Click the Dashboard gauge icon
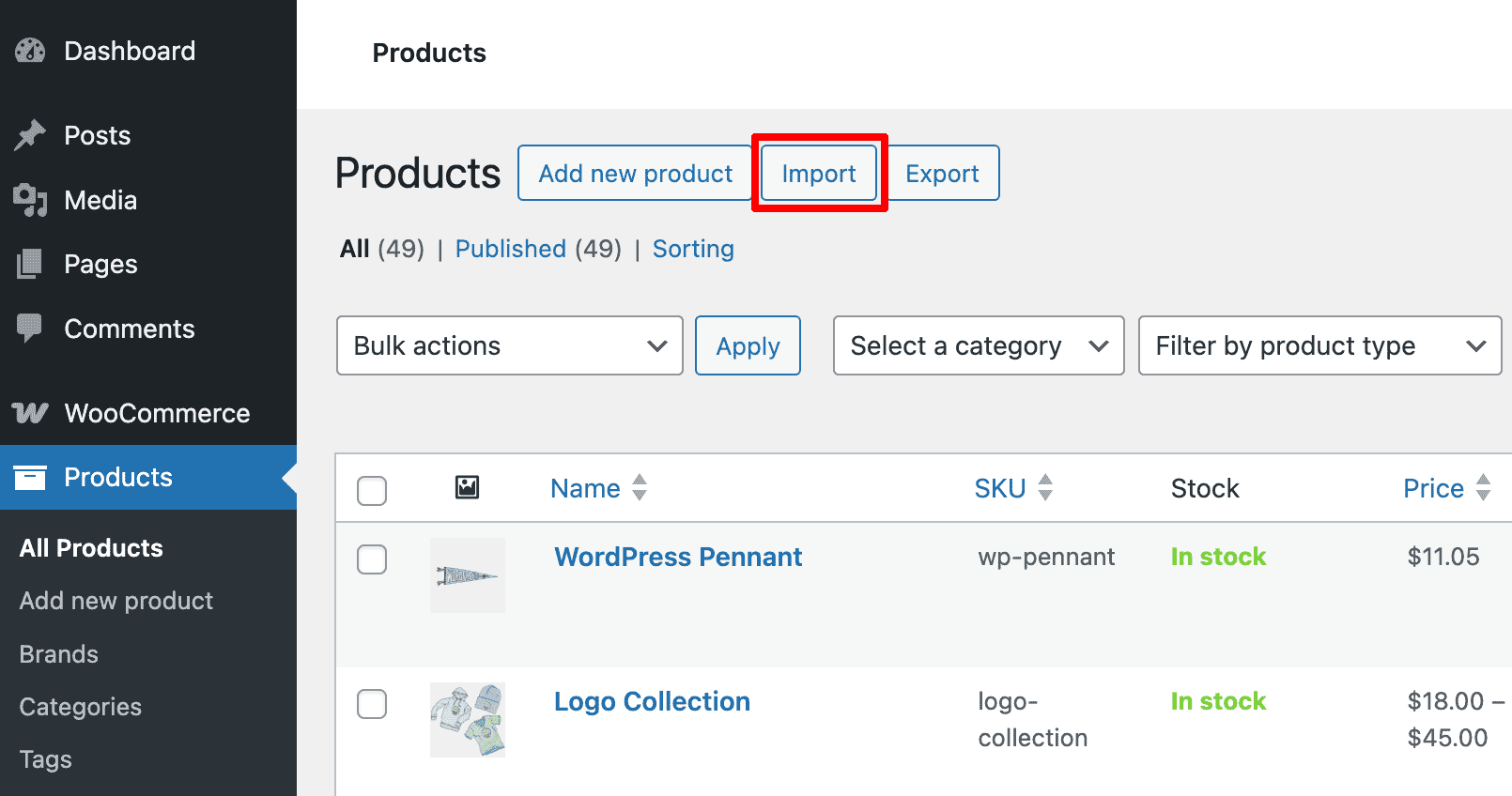Screen dimensions: 1512x796 [30, 51]
